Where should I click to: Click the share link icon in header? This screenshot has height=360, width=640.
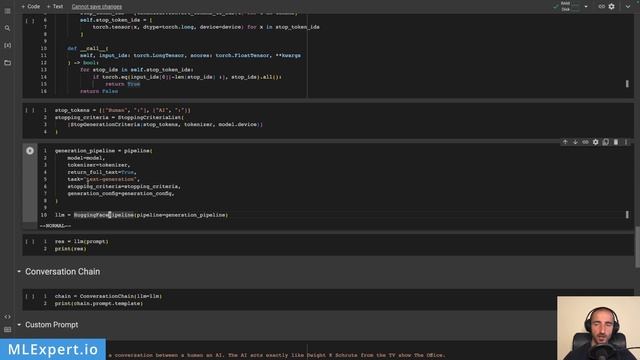(x=602, y=7)
